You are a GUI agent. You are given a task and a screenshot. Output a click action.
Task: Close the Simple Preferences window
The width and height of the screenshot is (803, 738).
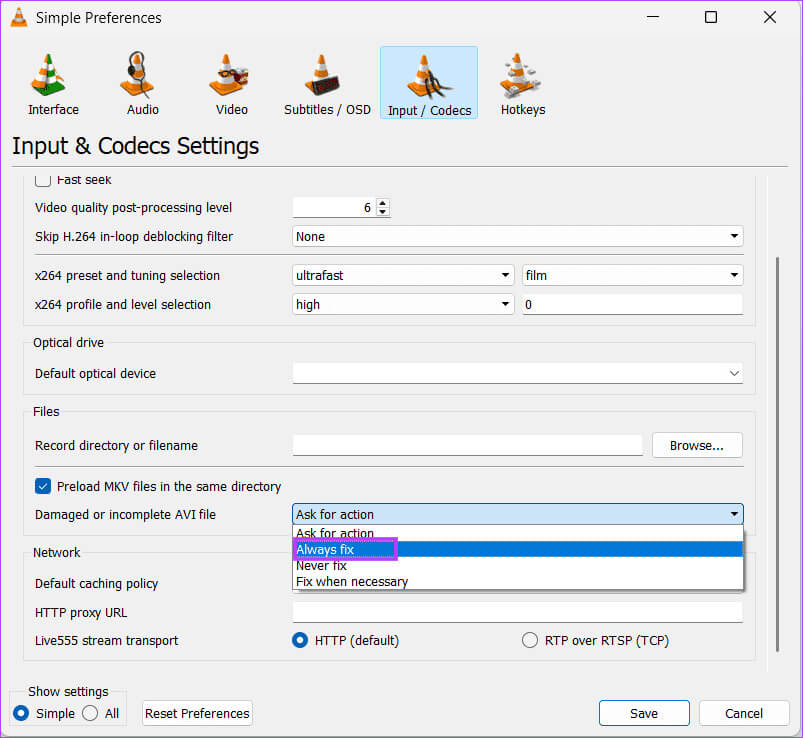click(770, 17)
